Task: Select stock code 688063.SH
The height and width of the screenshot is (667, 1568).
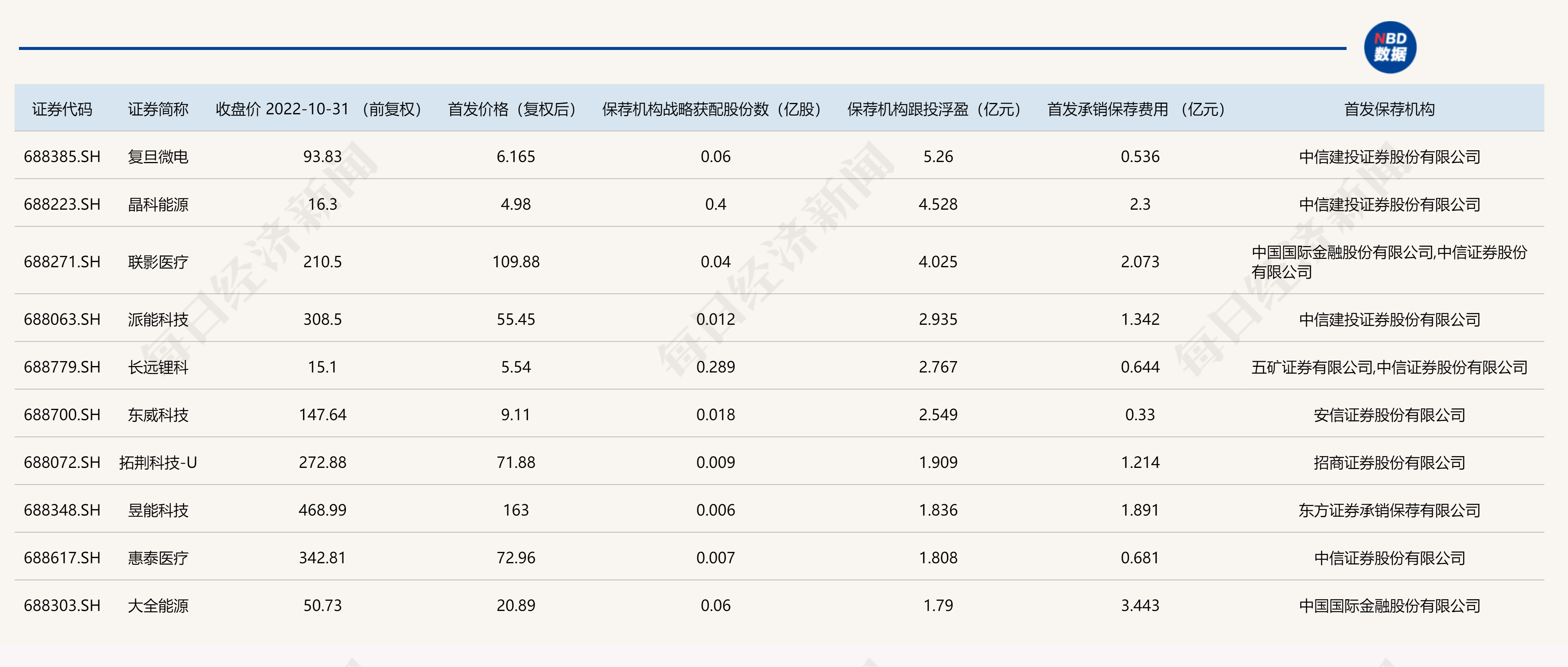Action: click(x=62, y=319)
